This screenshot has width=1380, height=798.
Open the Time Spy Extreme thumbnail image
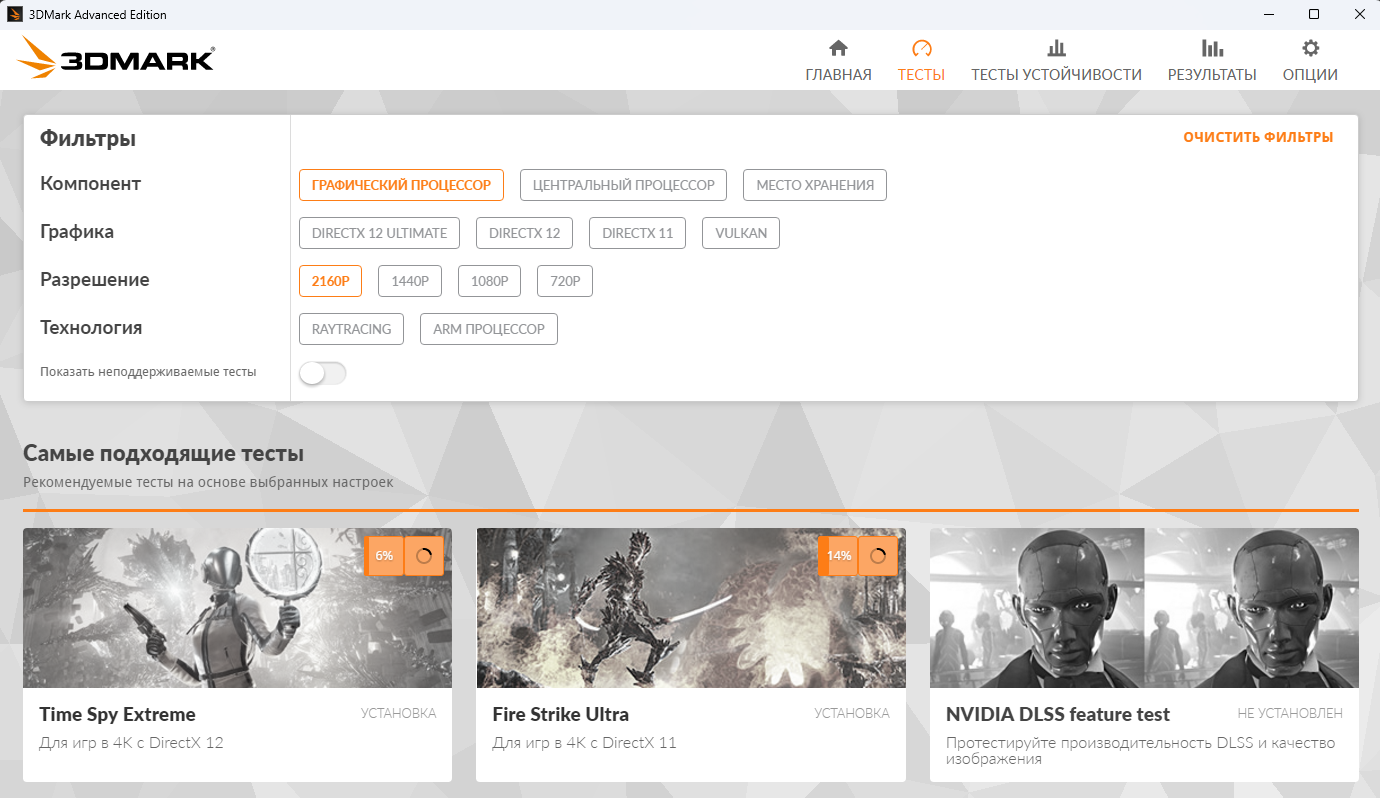[237, 608]
